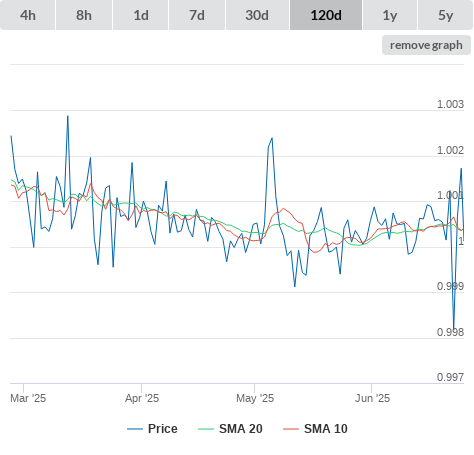Open the 5y time range
Image resolution: width=474 pixels, height=455 pixels.
445,15
